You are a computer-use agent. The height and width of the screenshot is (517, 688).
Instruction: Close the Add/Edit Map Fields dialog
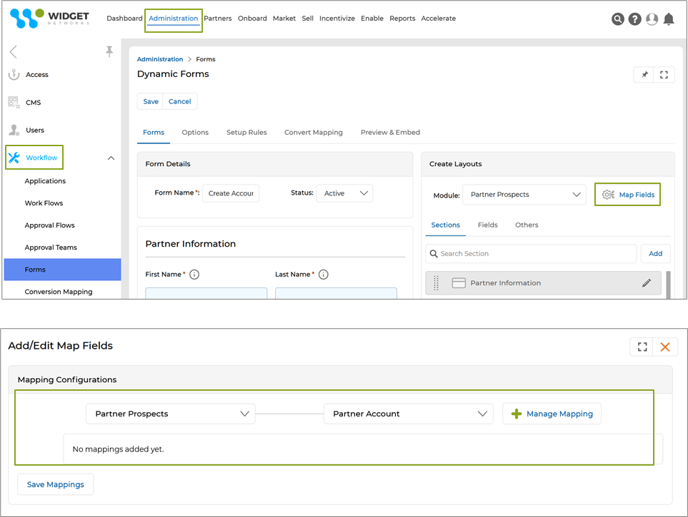tap(665, 347)
